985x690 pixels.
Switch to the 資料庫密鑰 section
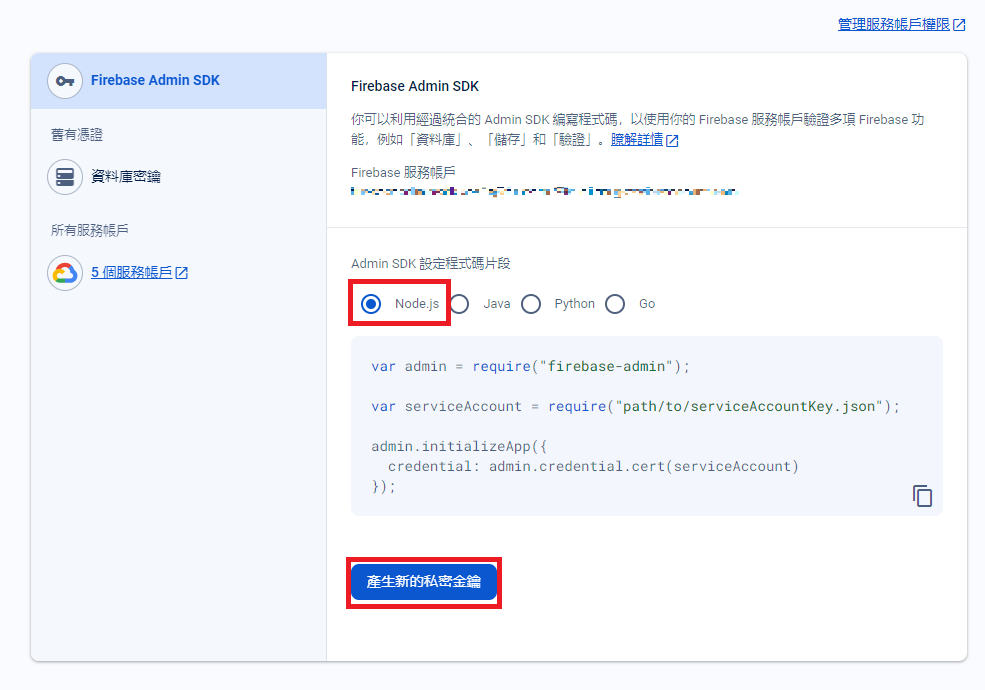pos(126,177)
